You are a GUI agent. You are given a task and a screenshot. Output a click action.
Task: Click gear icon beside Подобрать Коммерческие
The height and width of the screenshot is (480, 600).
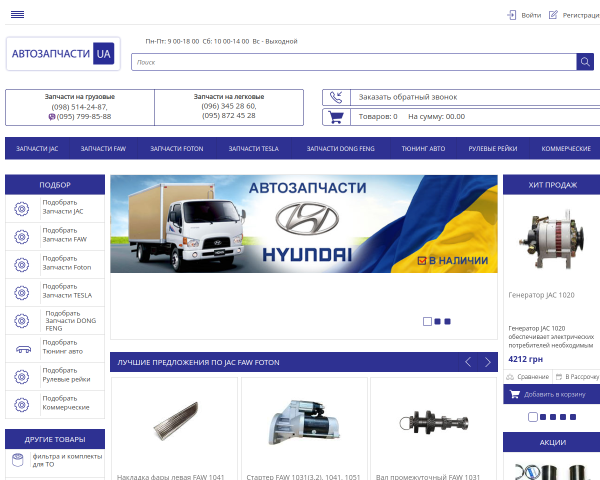pyautogui.click(x=22, y=405)
